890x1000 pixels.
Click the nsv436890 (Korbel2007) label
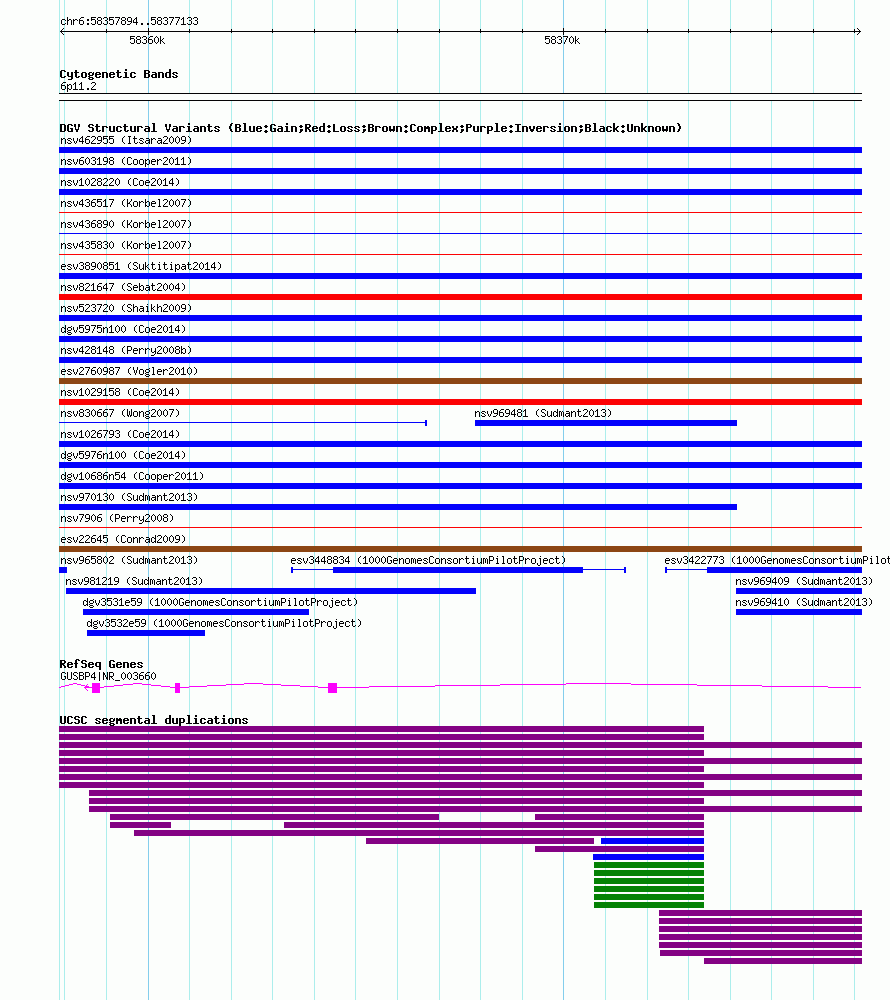click(x=126, y=224)
